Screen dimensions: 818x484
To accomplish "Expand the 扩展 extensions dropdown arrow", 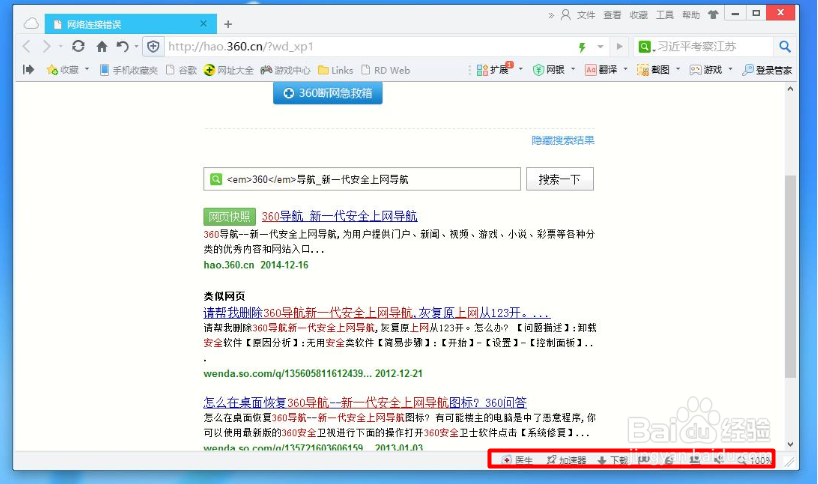I will coord(521,69).
